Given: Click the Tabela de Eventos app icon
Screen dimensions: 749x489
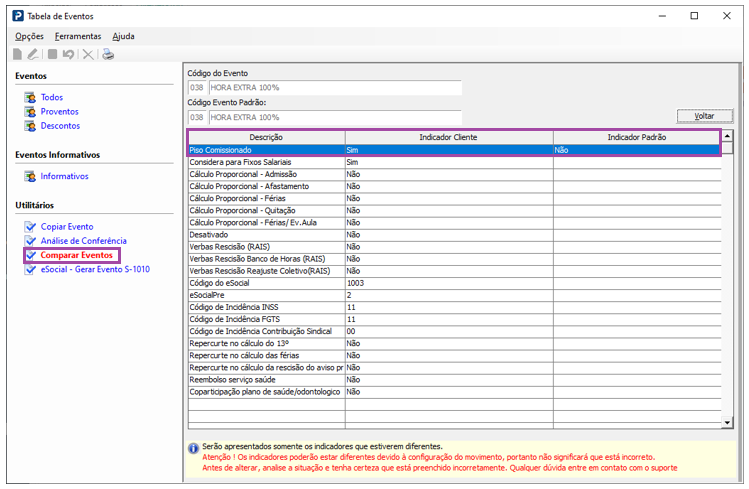Looking at the screenshot, I should [x=18, y=16].
